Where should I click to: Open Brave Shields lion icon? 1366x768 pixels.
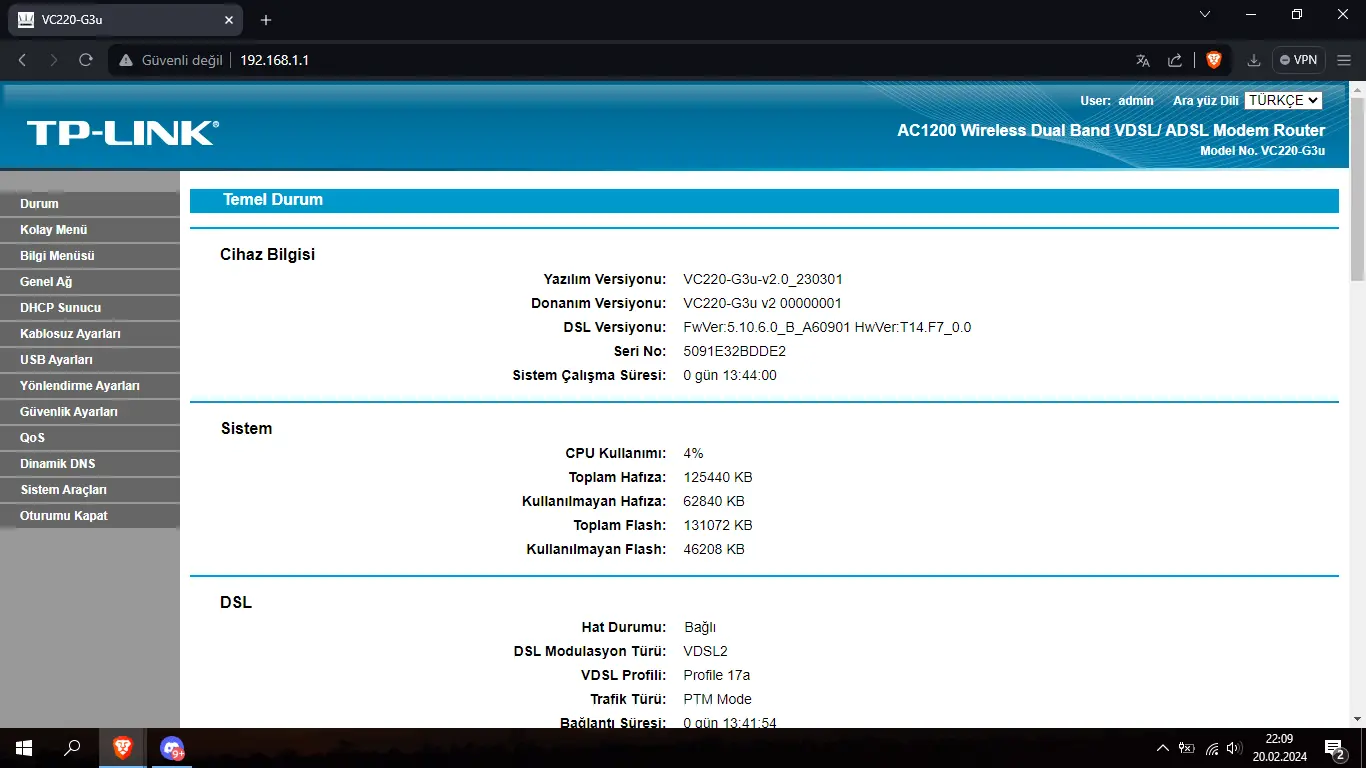click(1213, 60)
